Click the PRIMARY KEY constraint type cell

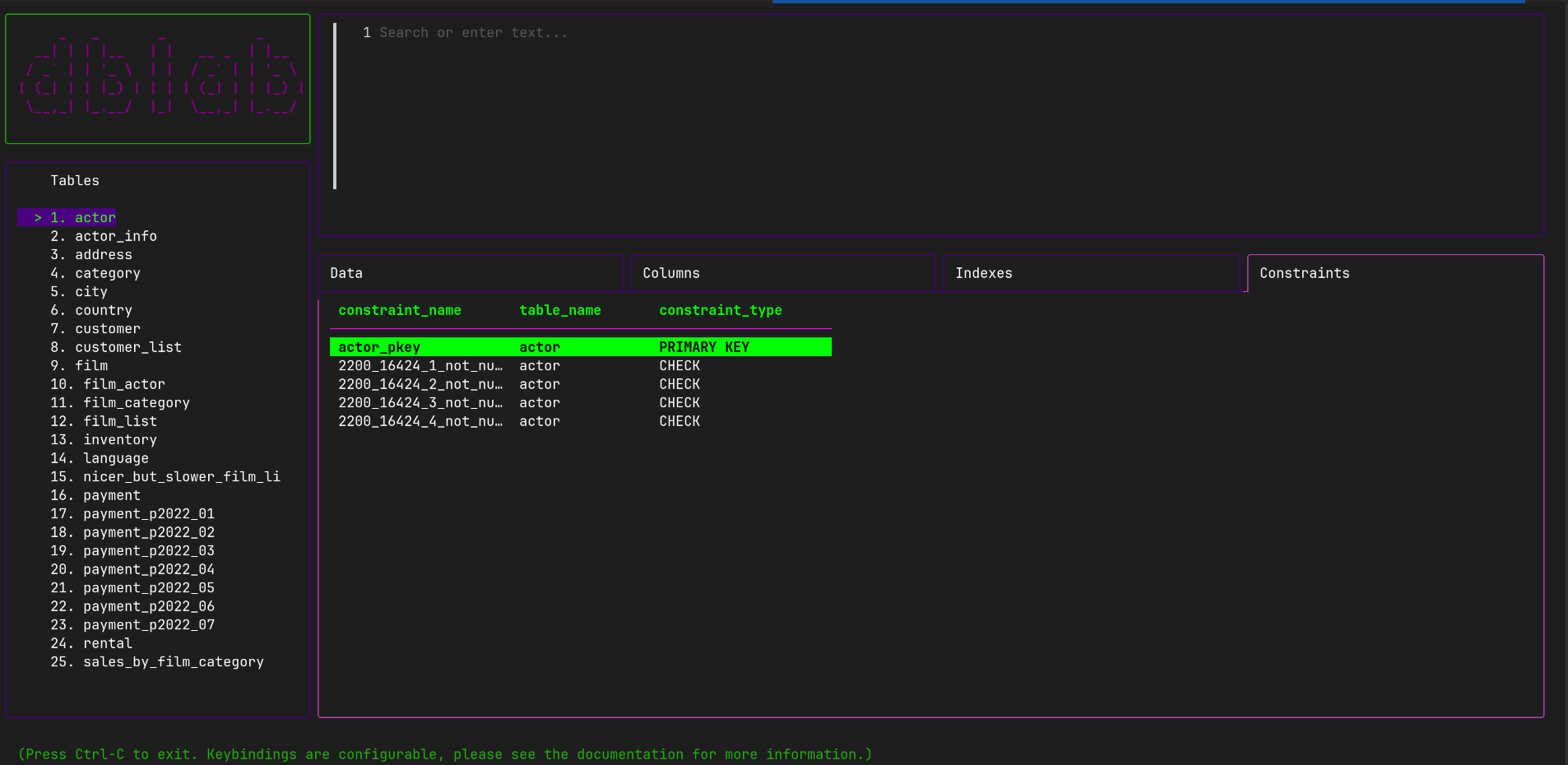click(704, 347)
